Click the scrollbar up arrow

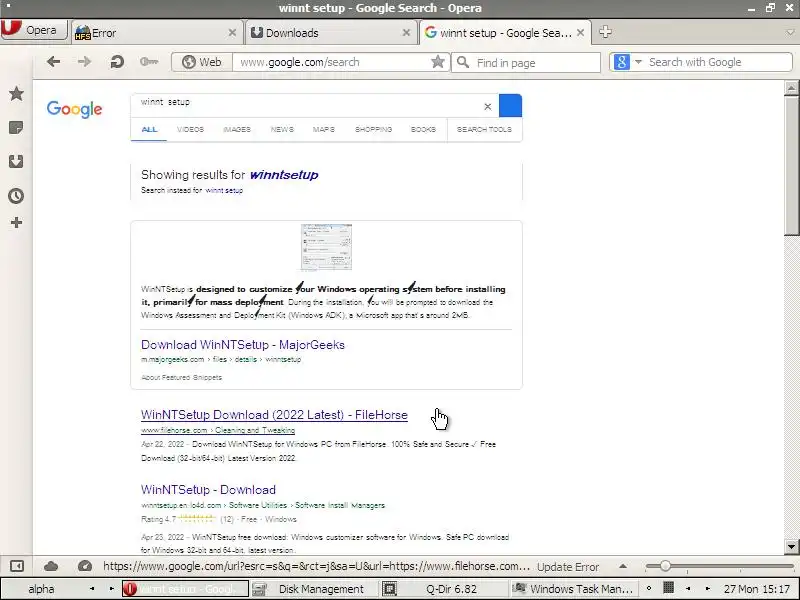click(791, 88)
